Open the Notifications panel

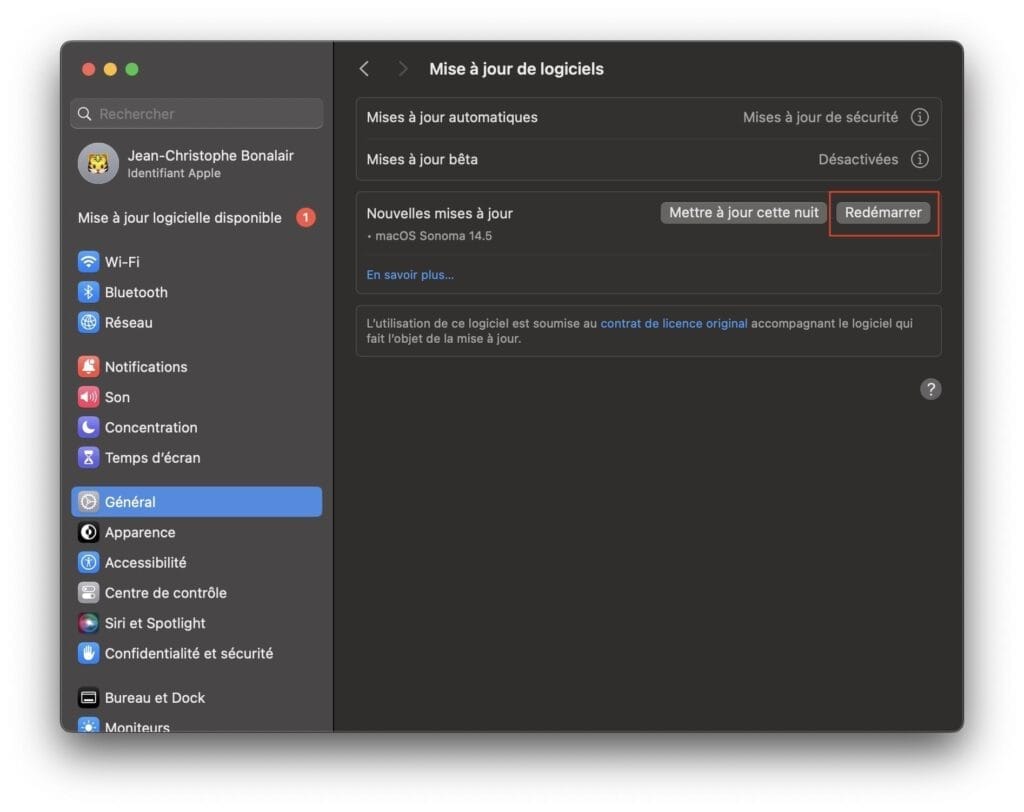(144, 366)
